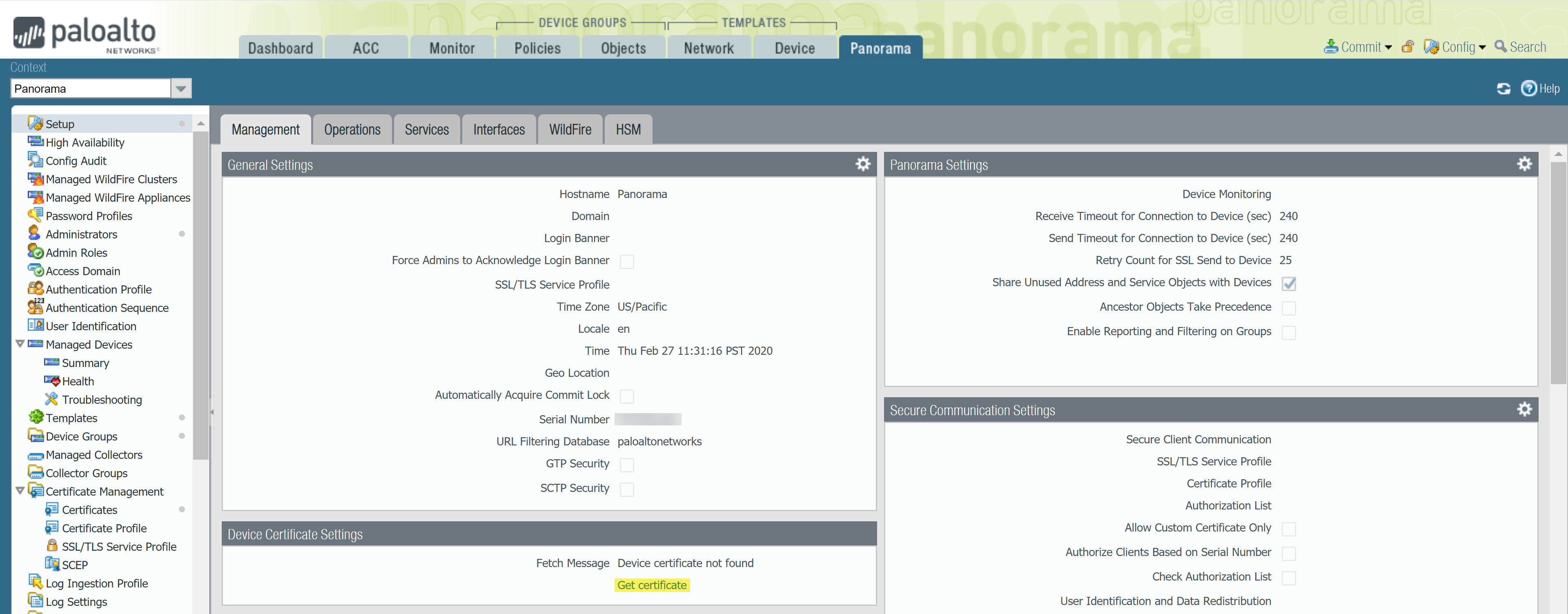The height and width of the screenshot is (614, 1568).
Task: Enable Automatically Acquire Commit Lock checkbox
Action: point(626,396)
